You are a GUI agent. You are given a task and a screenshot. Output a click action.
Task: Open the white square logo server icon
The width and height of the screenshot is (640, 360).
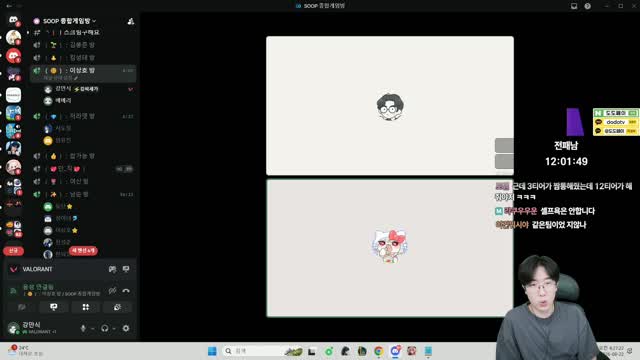(x=13, y=95)
